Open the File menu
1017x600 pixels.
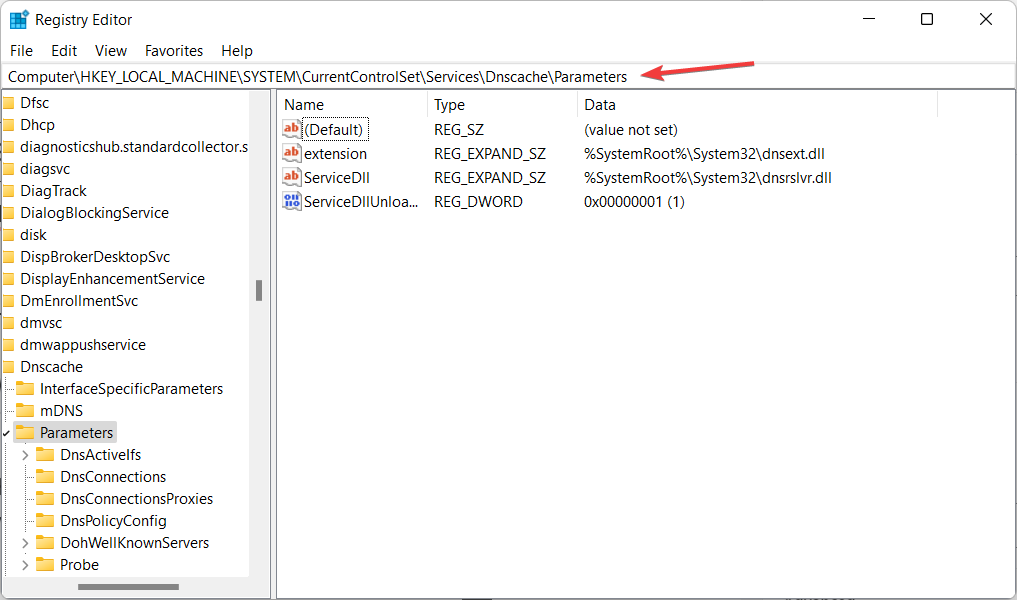point(21,51)
